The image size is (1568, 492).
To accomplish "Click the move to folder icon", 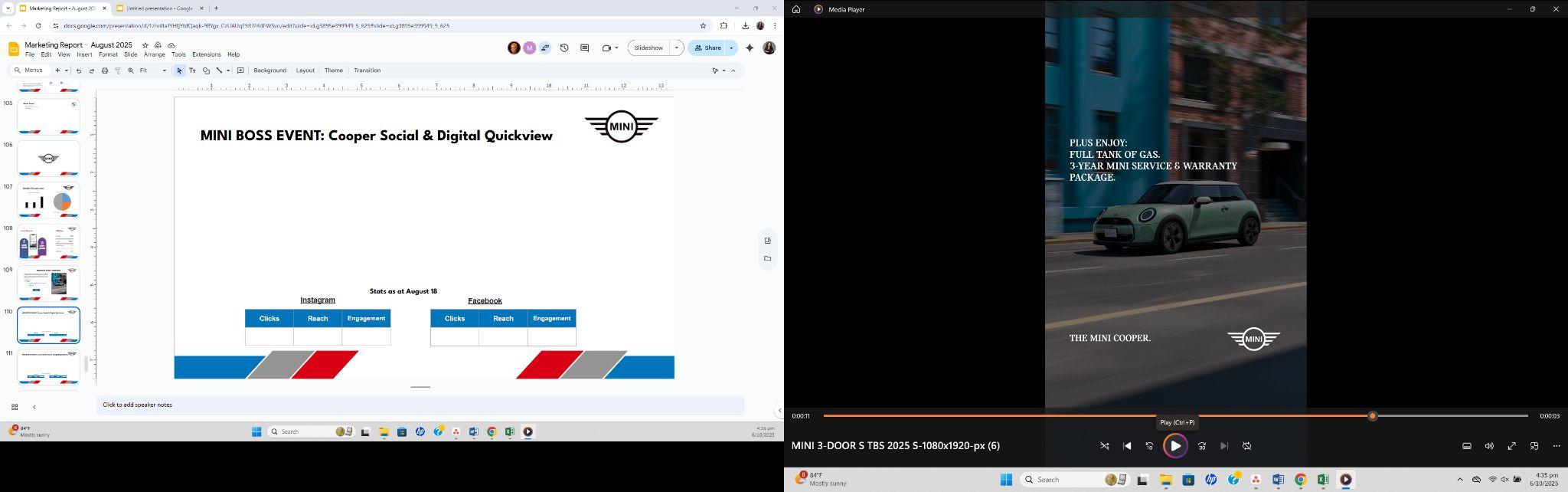I will click(x=158, y=45).
